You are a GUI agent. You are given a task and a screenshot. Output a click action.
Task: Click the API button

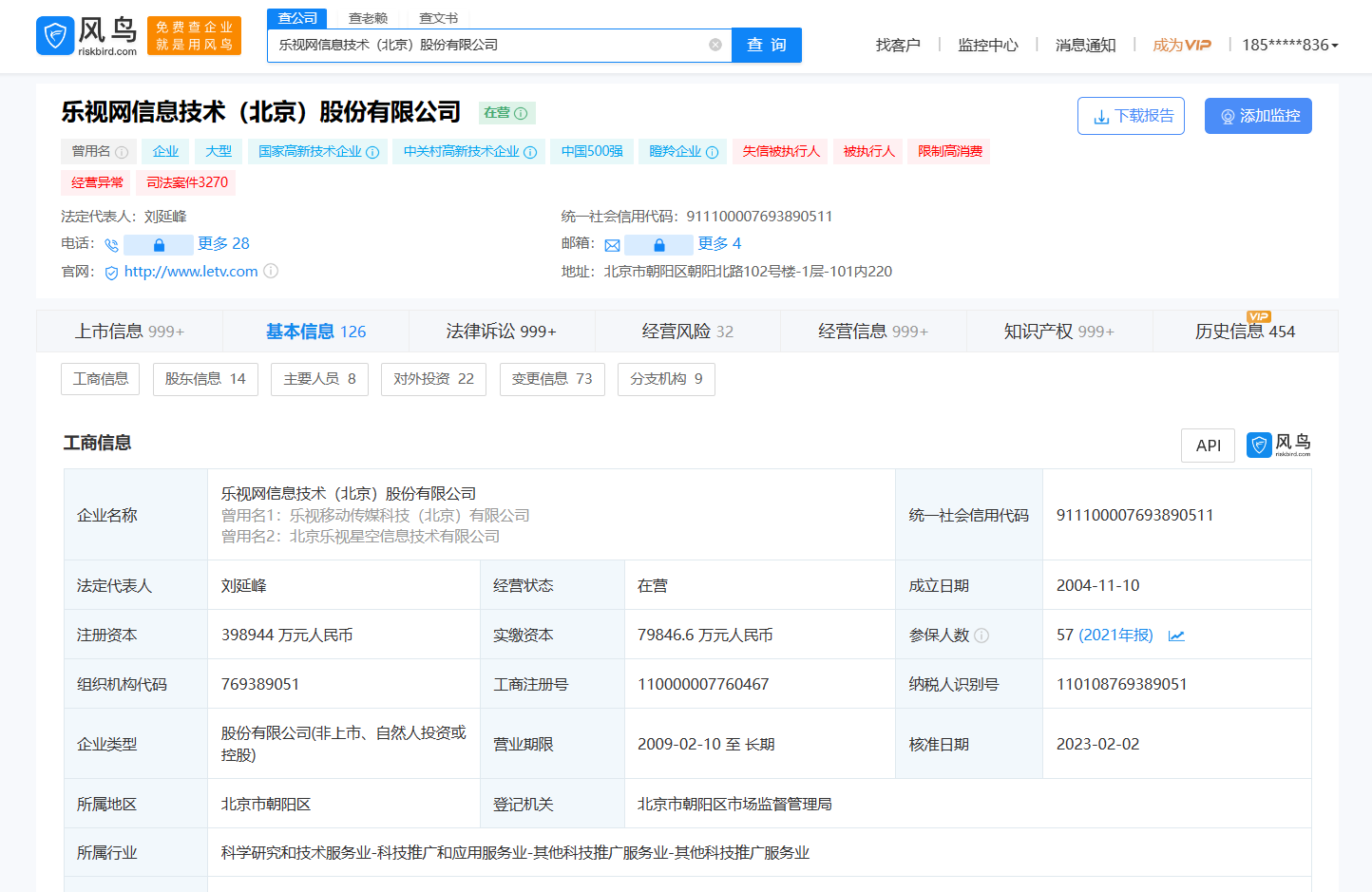coord(1209,445)
